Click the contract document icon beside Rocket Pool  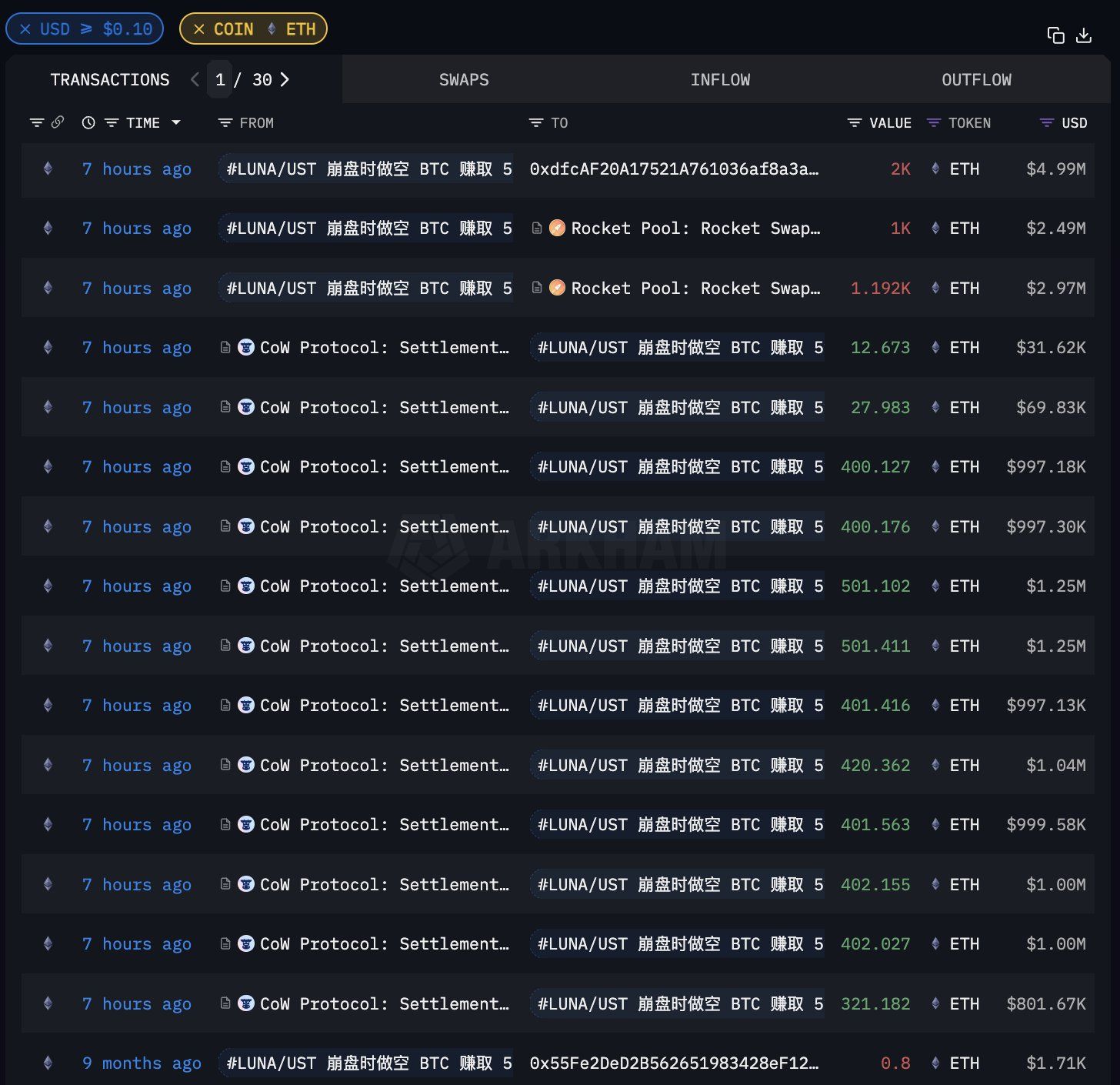[x=537, y=228]
